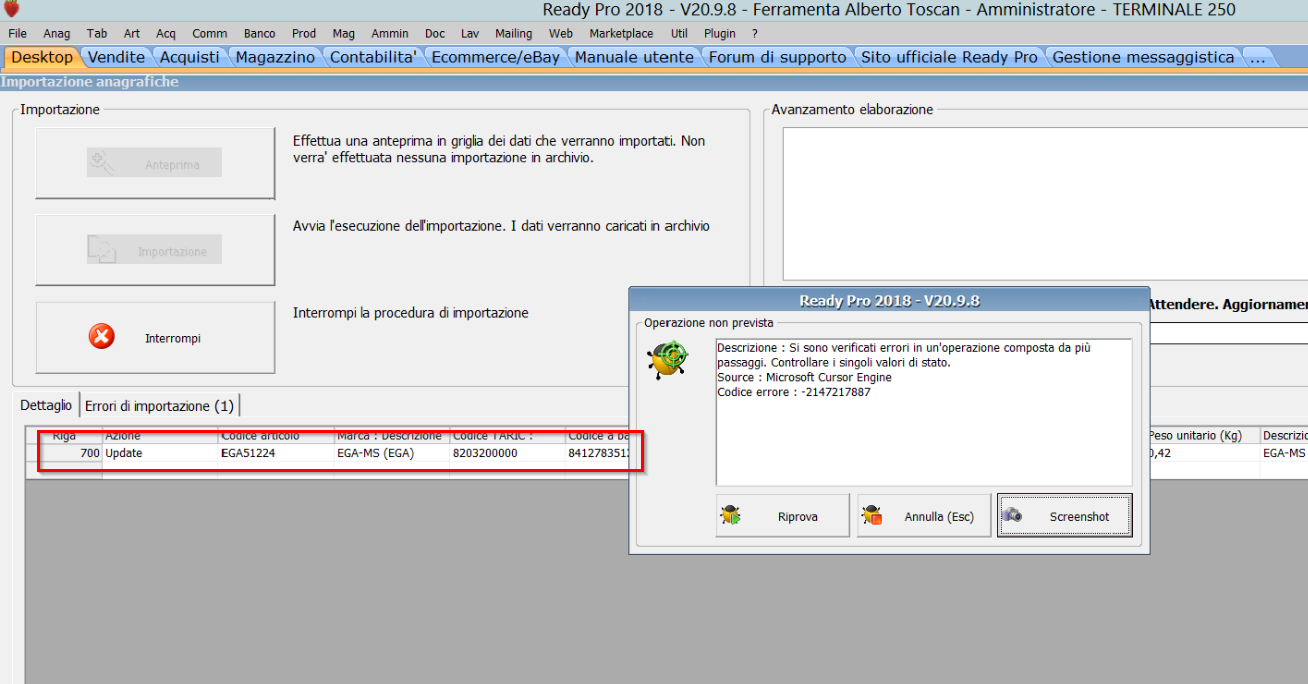Click the Update action cell

(160, 453)
